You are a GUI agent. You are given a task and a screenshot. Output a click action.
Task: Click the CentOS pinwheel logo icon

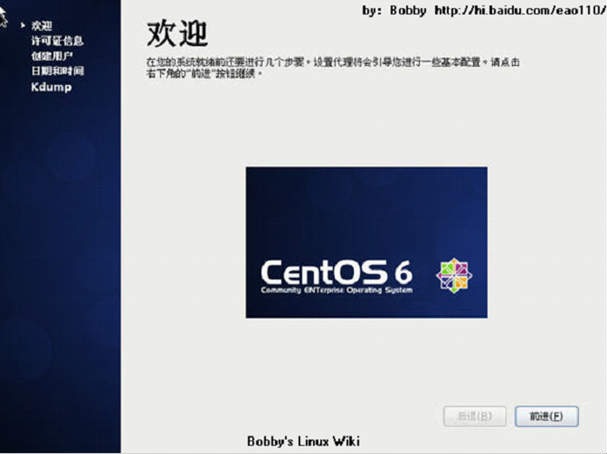pos(454,276)
